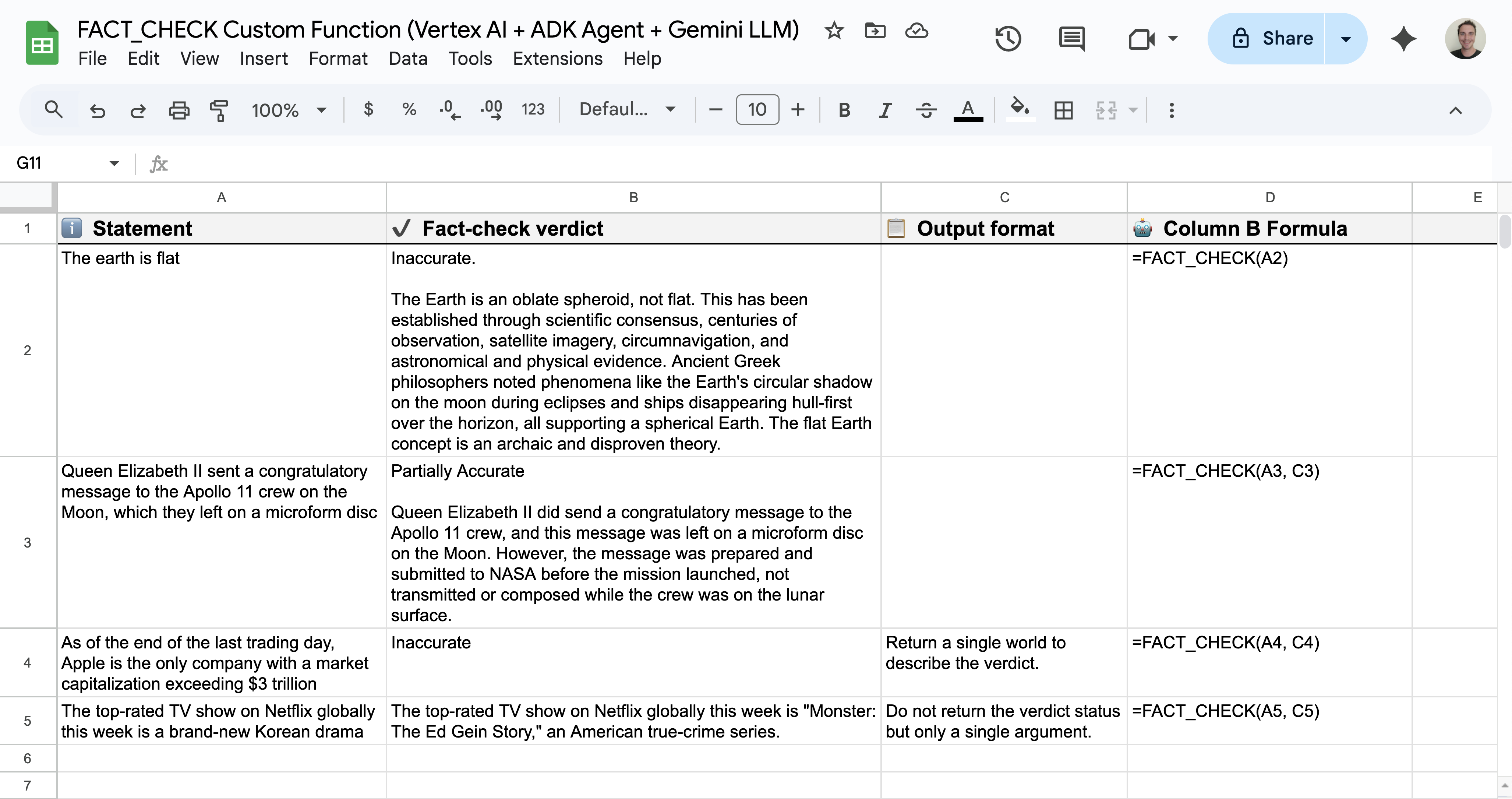This screenshot has height=799, width=1512.
Task: Open version history
Action: tap(1008, 39)
